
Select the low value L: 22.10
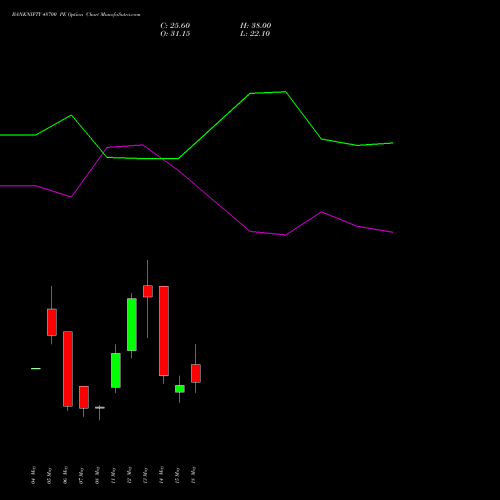[255, 34]
